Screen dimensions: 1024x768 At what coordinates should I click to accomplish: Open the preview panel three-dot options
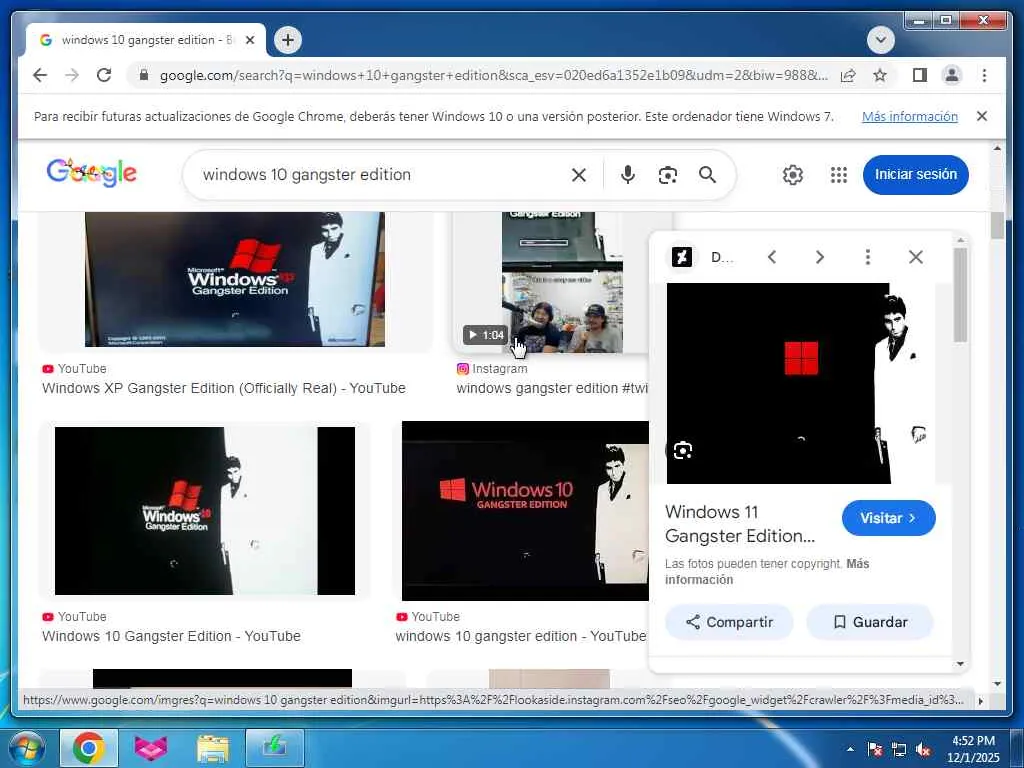(867, 257)
